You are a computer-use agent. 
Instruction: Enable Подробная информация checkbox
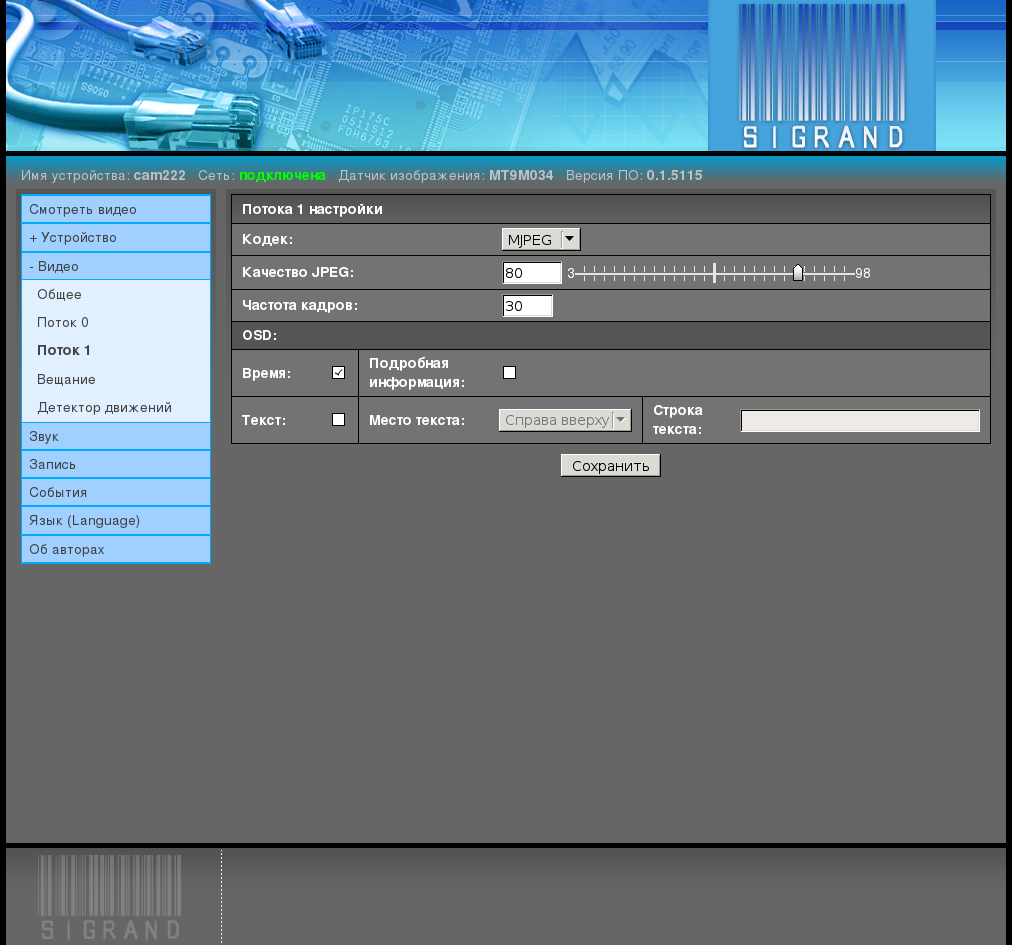(509, 372)
